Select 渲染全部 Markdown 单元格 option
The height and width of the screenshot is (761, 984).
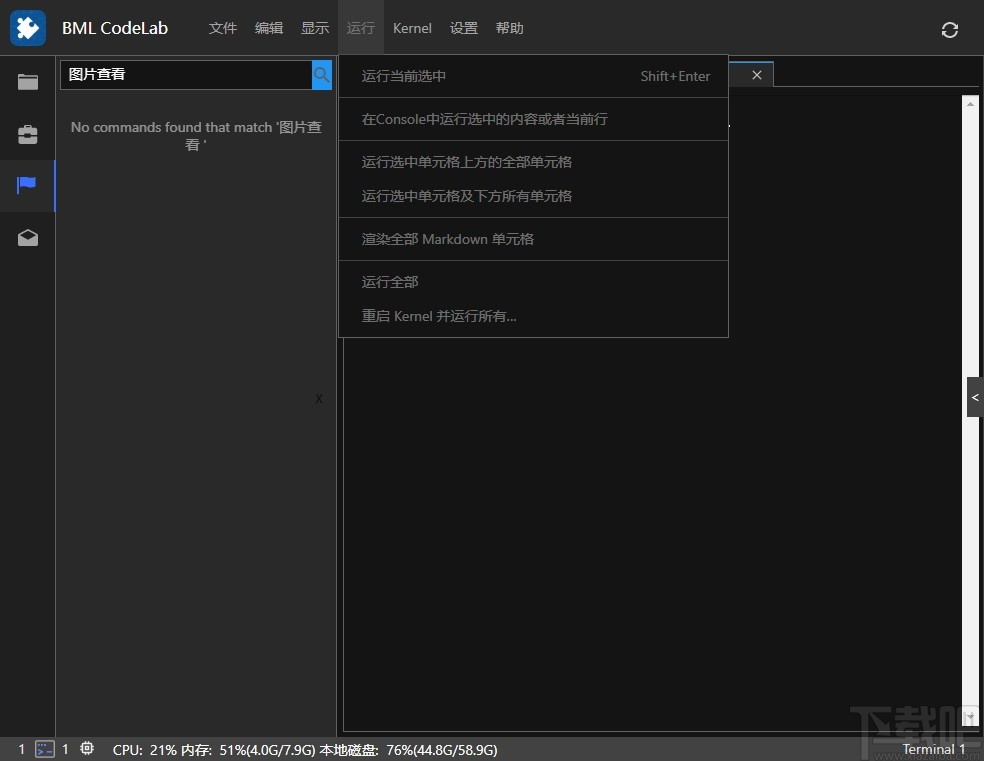448,239
